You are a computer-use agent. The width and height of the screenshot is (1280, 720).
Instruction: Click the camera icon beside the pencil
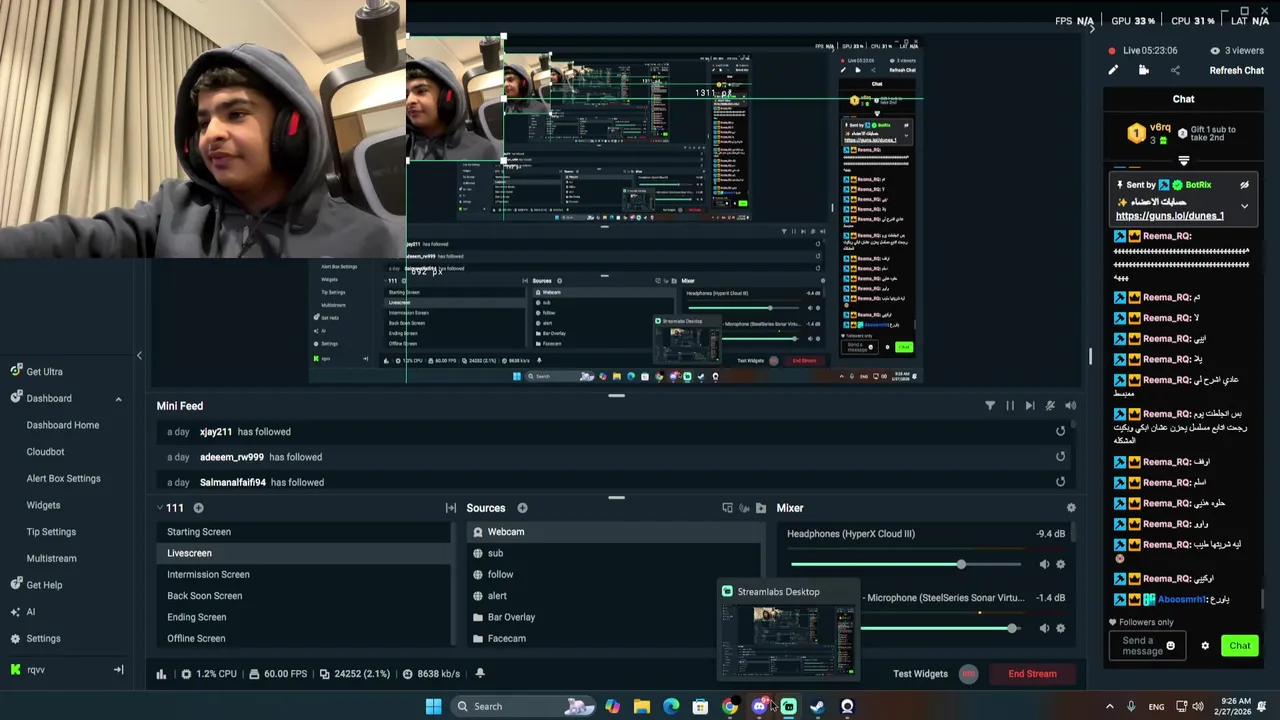pyautogui.click(x=1144, y=70)
